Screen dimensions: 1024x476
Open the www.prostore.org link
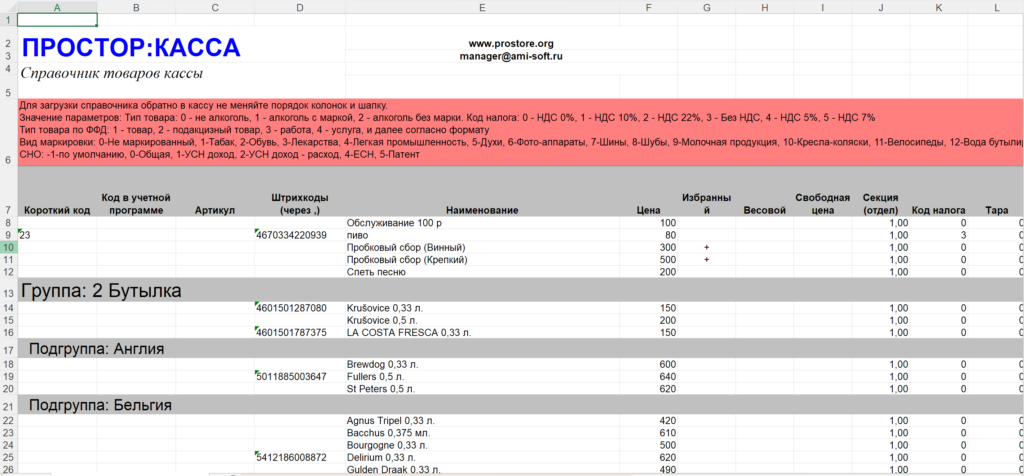[x=510, y=44]
